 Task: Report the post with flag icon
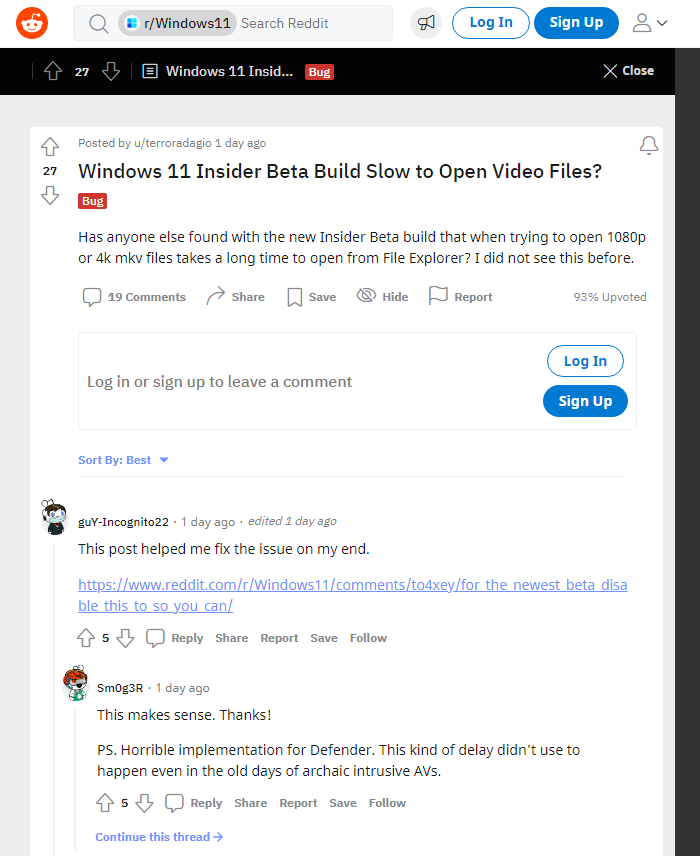coord(460,297)
